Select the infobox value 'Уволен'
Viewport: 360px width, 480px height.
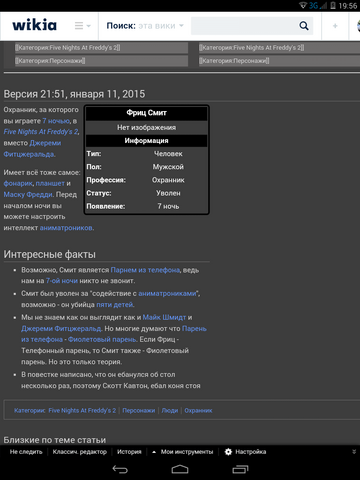[168, 193]
